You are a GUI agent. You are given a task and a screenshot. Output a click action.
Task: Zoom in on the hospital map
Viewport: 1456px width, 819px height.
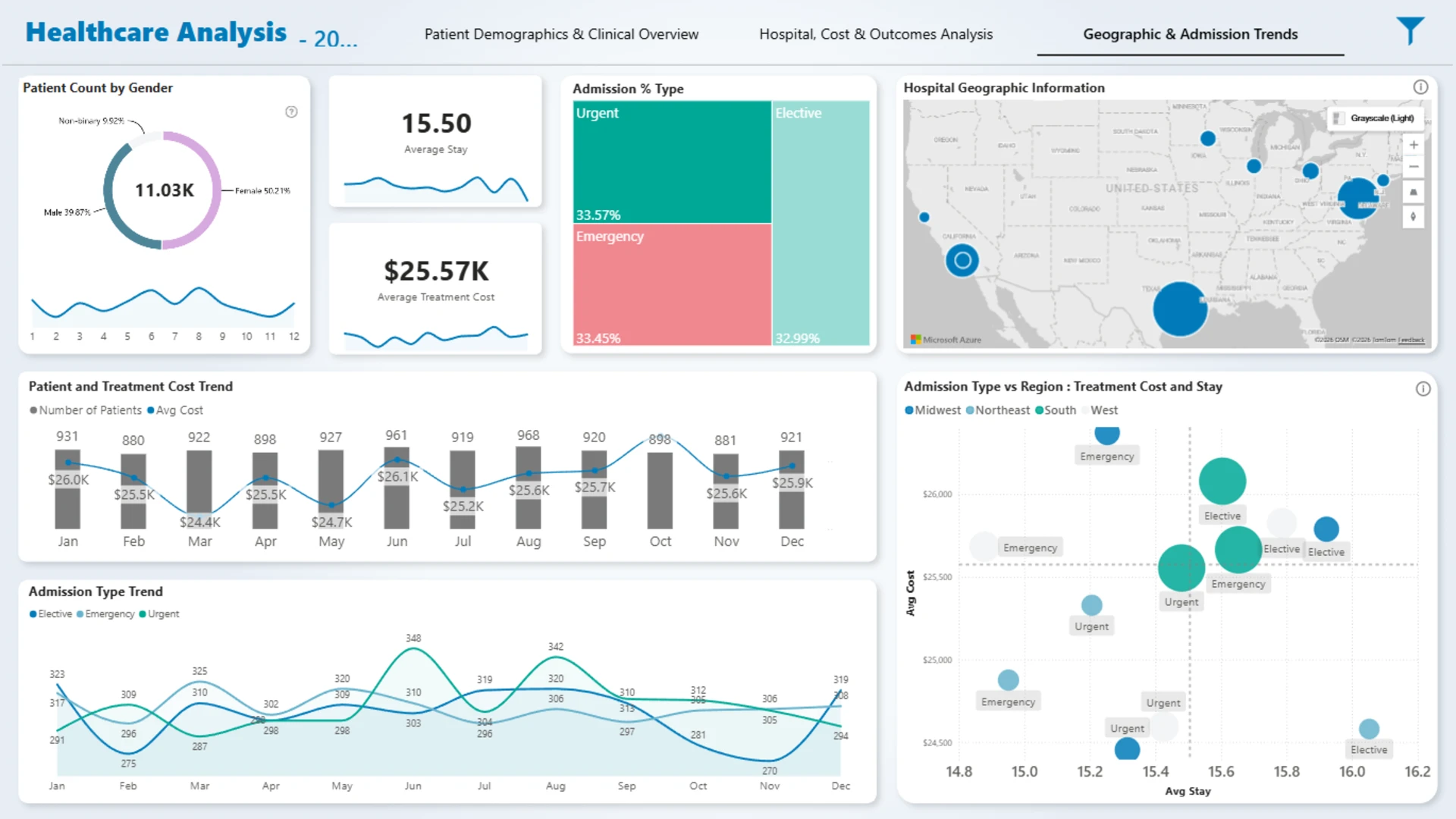coord(1414,145)
